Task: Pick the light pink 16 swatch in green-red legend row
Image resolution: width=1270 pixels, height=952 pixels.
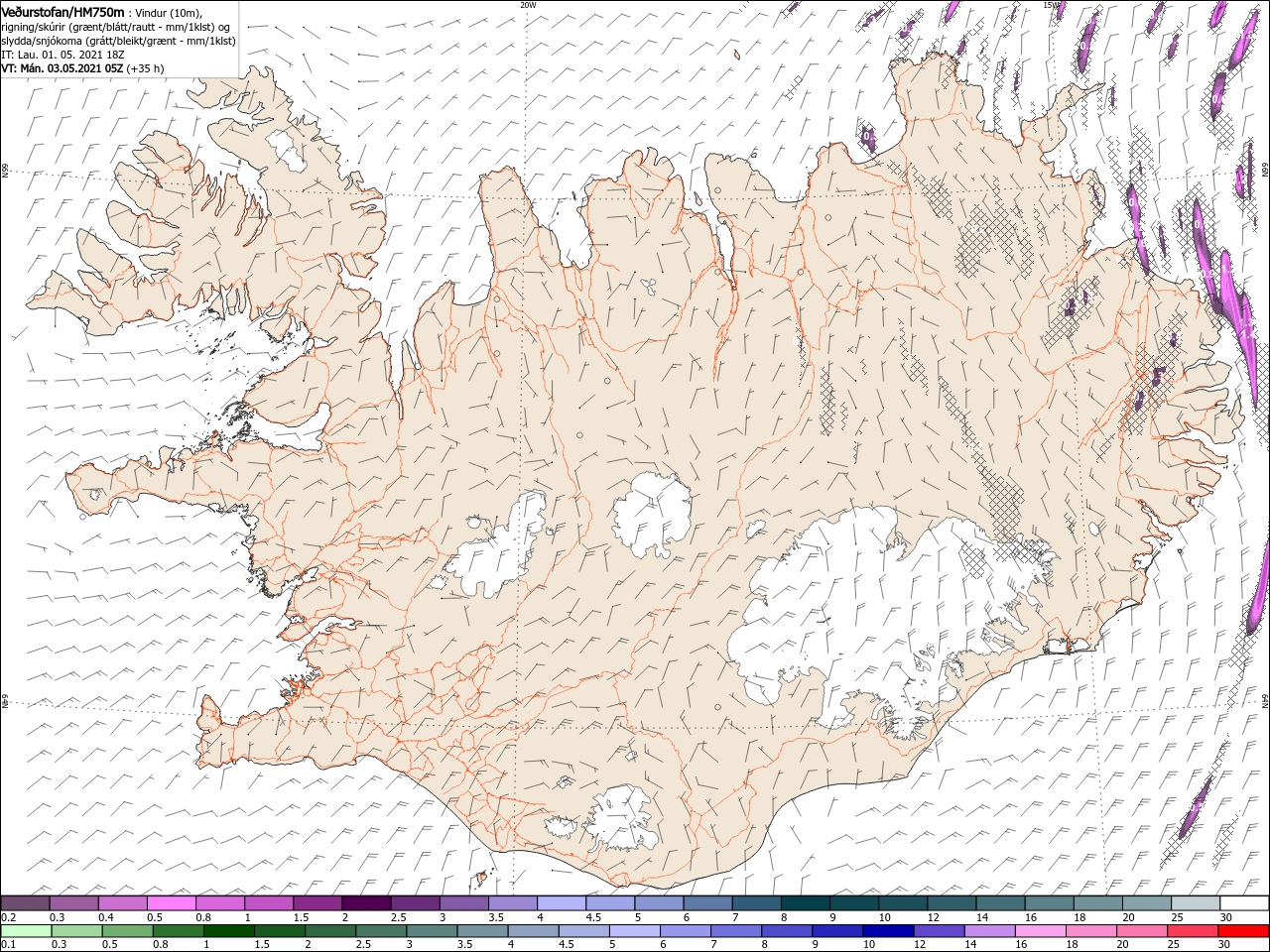Action: [x=1039, y=931]
